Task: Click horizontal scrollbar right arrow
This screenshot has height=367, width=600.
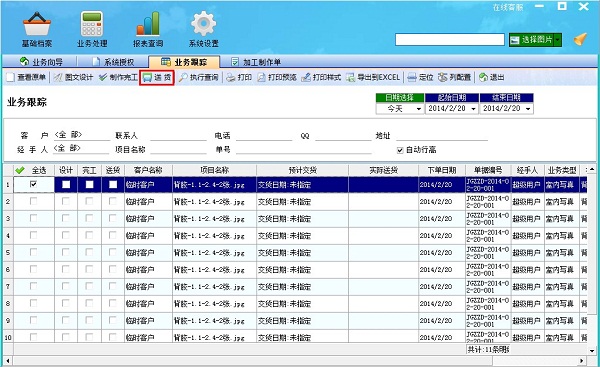Action: [x=582, y=360]
